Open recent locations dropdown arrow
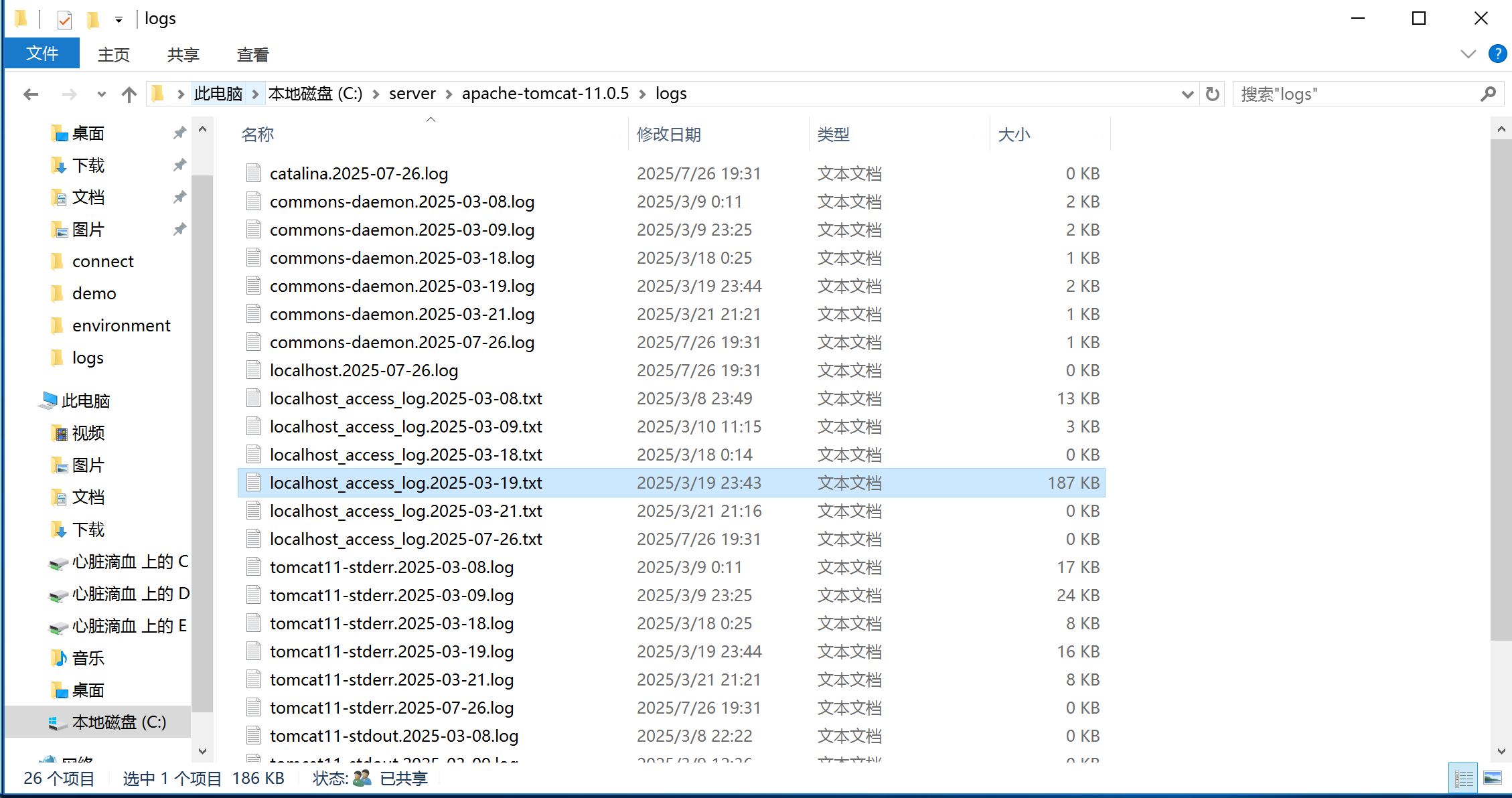Screen dimensions: 1512x798 pos(101,94)
